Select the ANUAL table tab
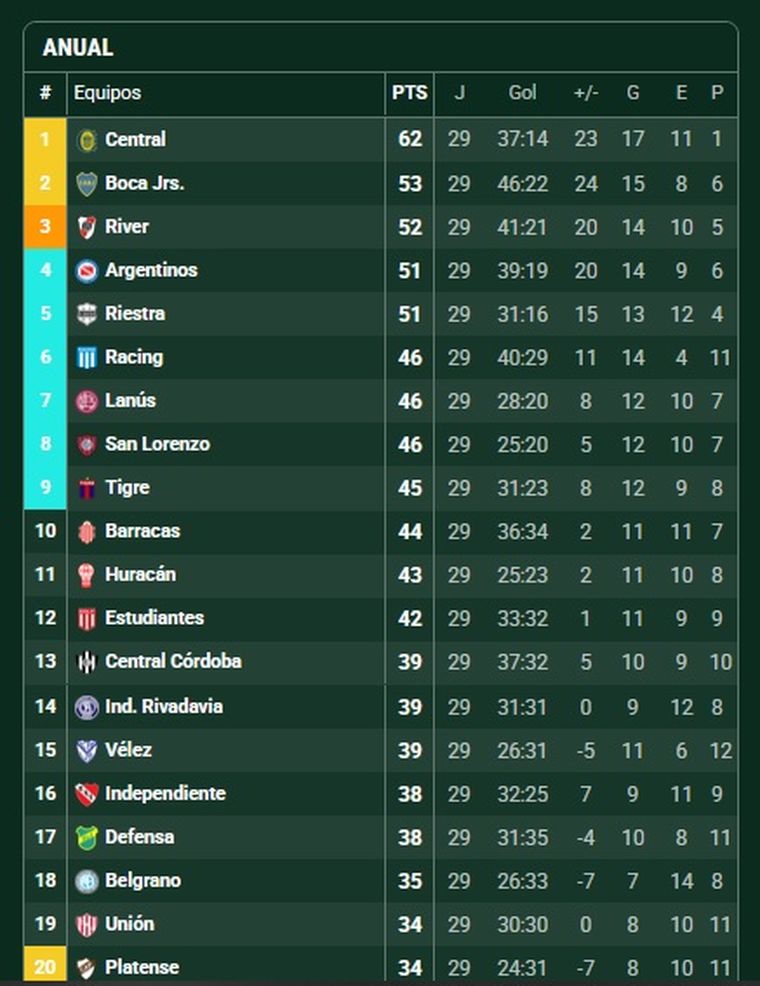The height and width of the screenshot is (986, 760). point(78,47)
